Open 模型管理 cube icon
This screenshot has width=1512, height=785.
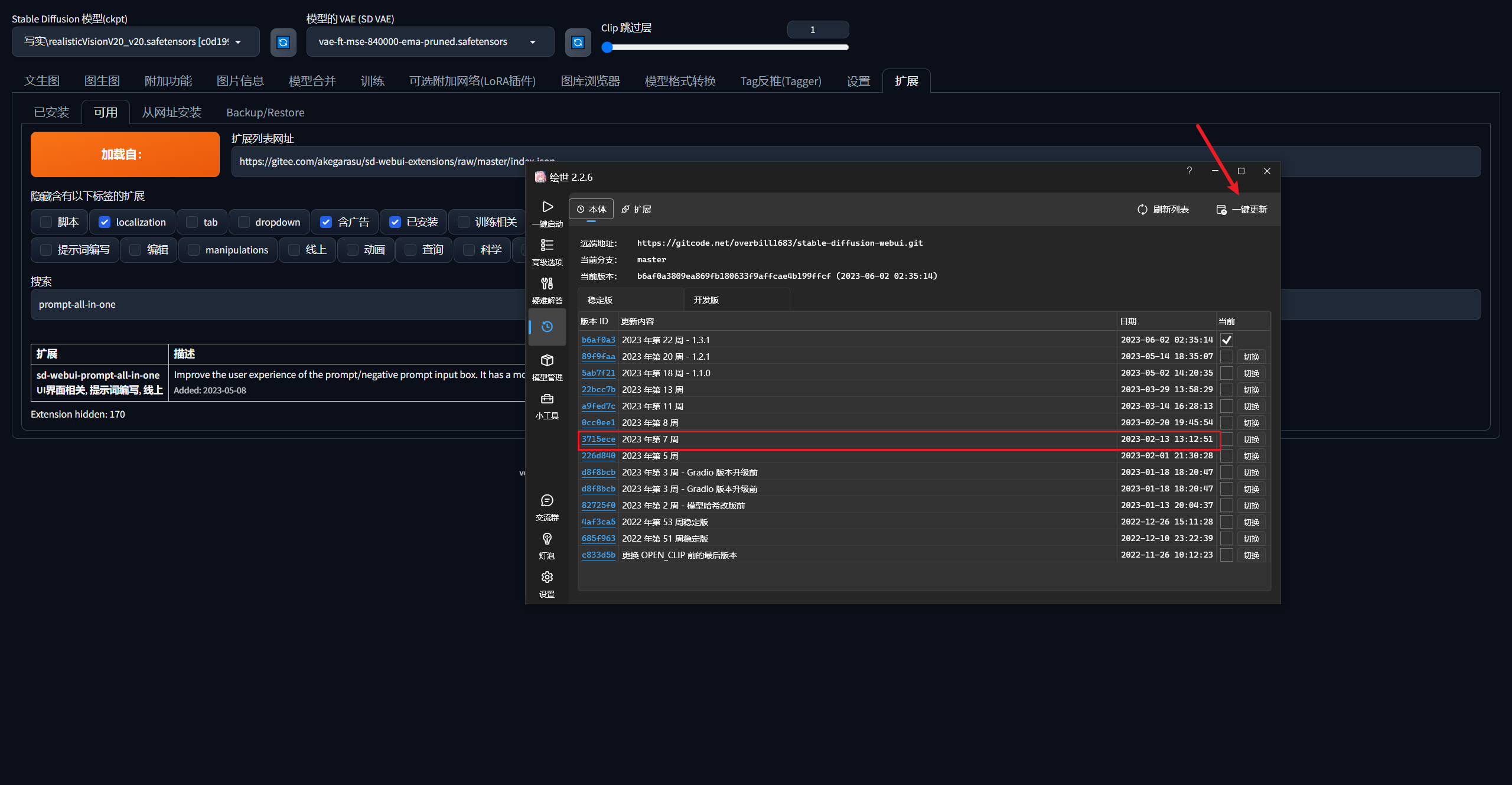tap(547, 360)
